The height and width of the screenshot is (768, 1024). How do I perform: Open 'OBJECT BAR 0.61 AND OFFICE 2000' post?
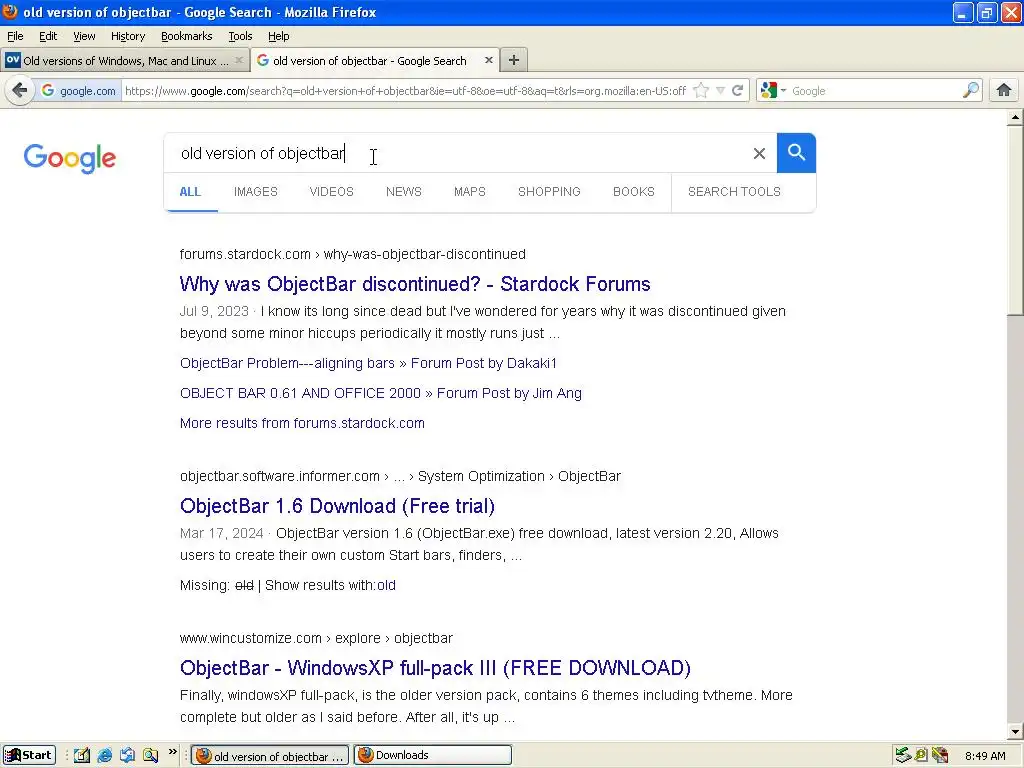pyautogui.click(x=381, y=393)
